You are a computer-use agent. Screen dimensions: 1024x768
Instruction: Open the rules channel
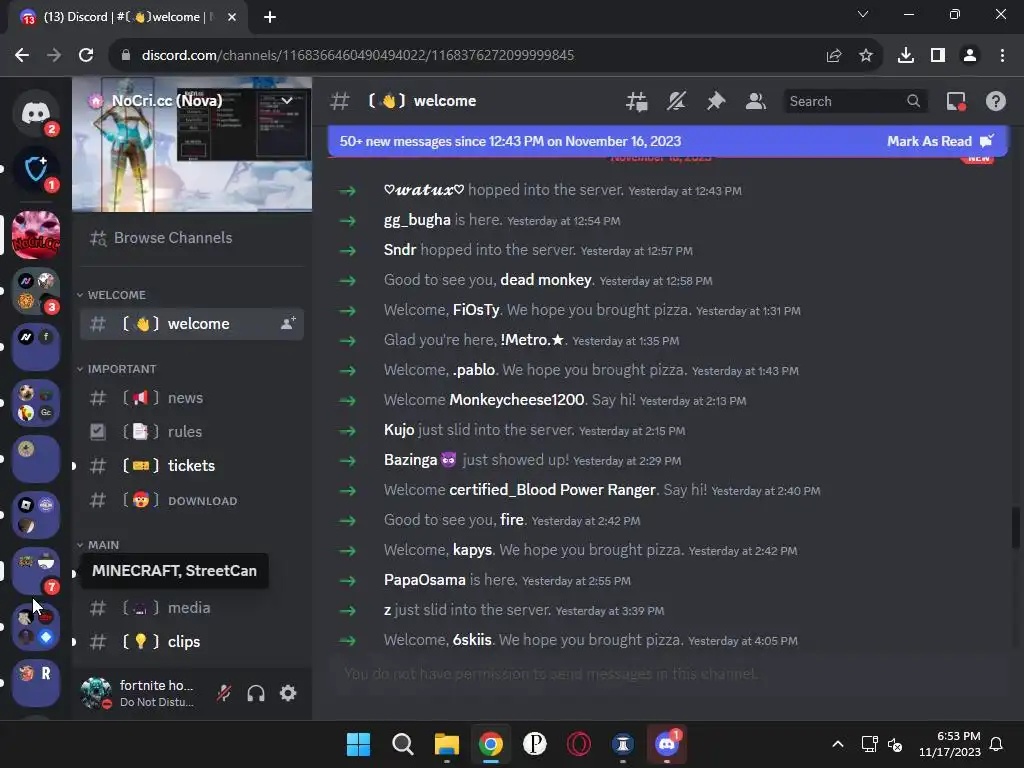click(x=191, y=432)
